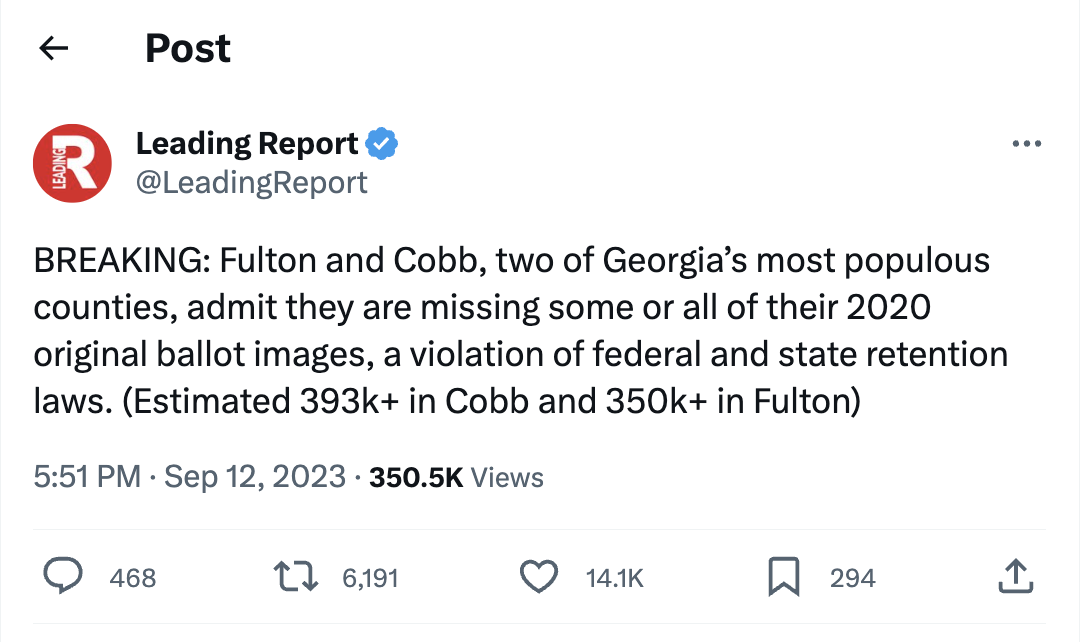This screenshot has width=1080, height=642.
Task: Click the blue verified checkmark badge
Action: 382,144
